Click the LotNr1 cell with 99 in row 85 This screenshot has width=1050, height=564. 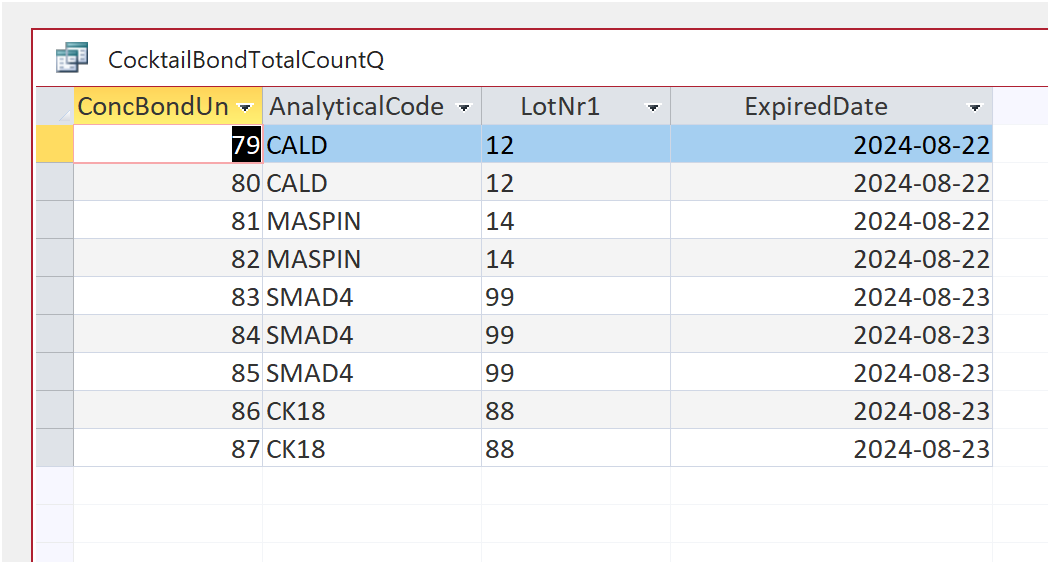coord(576,372)
